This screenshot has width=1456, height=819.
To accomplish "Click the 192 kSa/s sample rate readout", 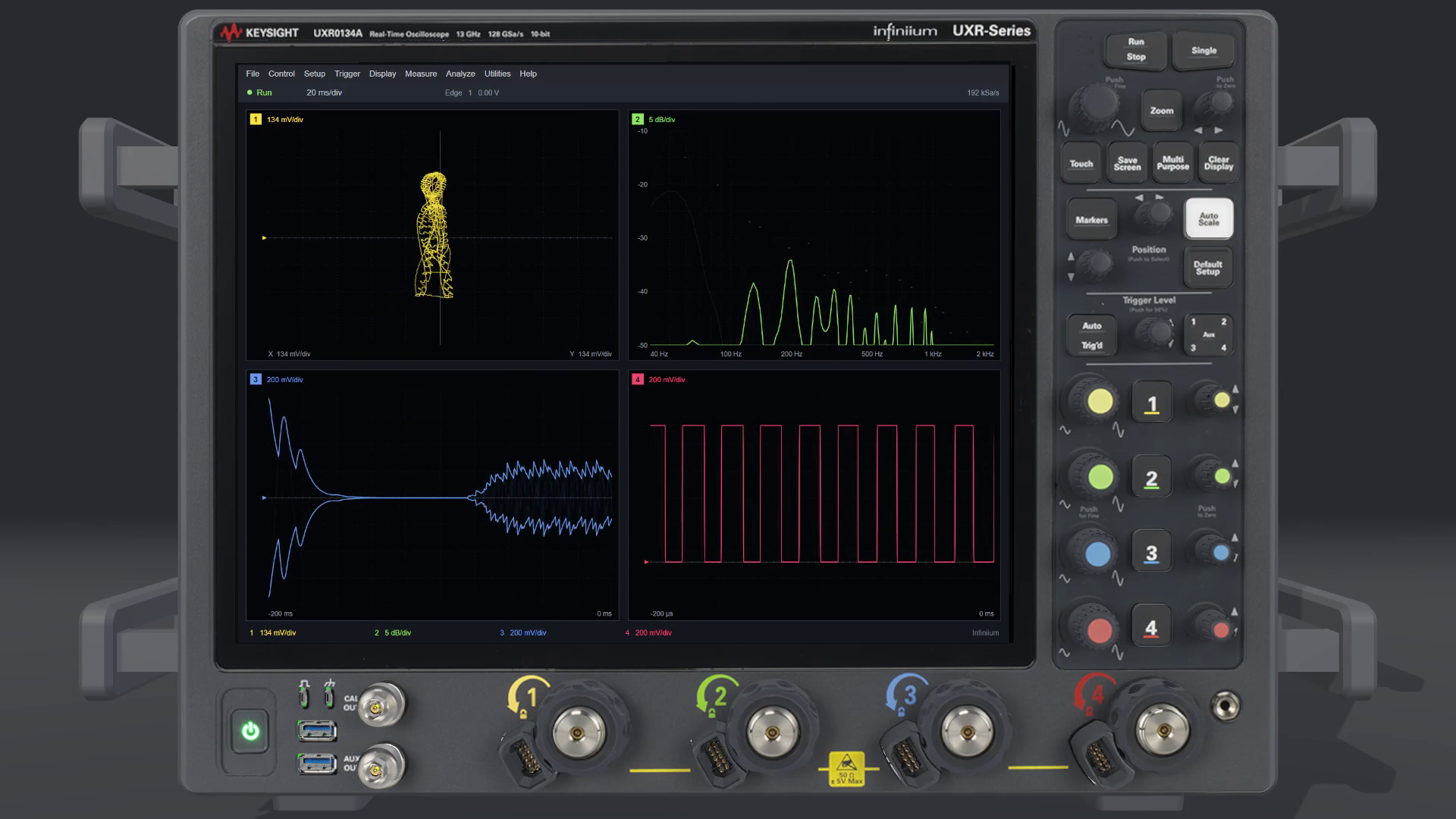I will (x=983, y=93).
